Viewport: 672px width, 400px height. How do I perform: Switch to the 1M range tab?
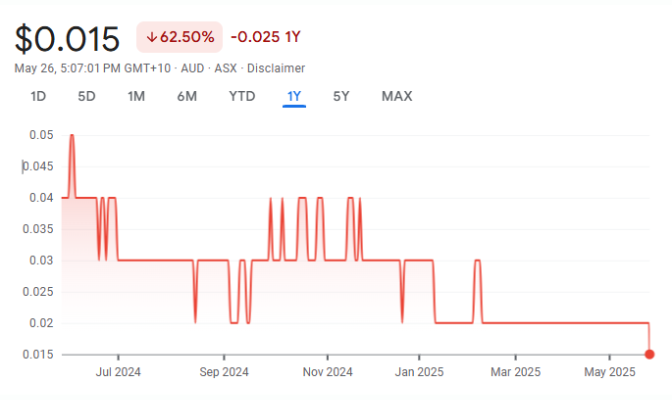tap(136, 96)
